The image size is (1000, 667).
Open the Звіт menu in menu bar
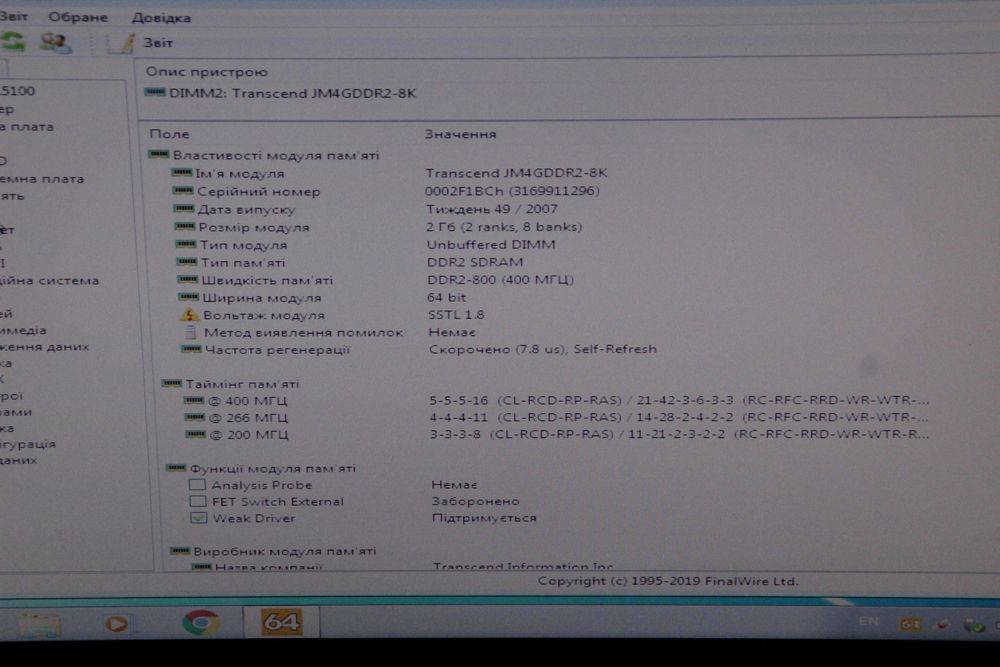[14, 17]
